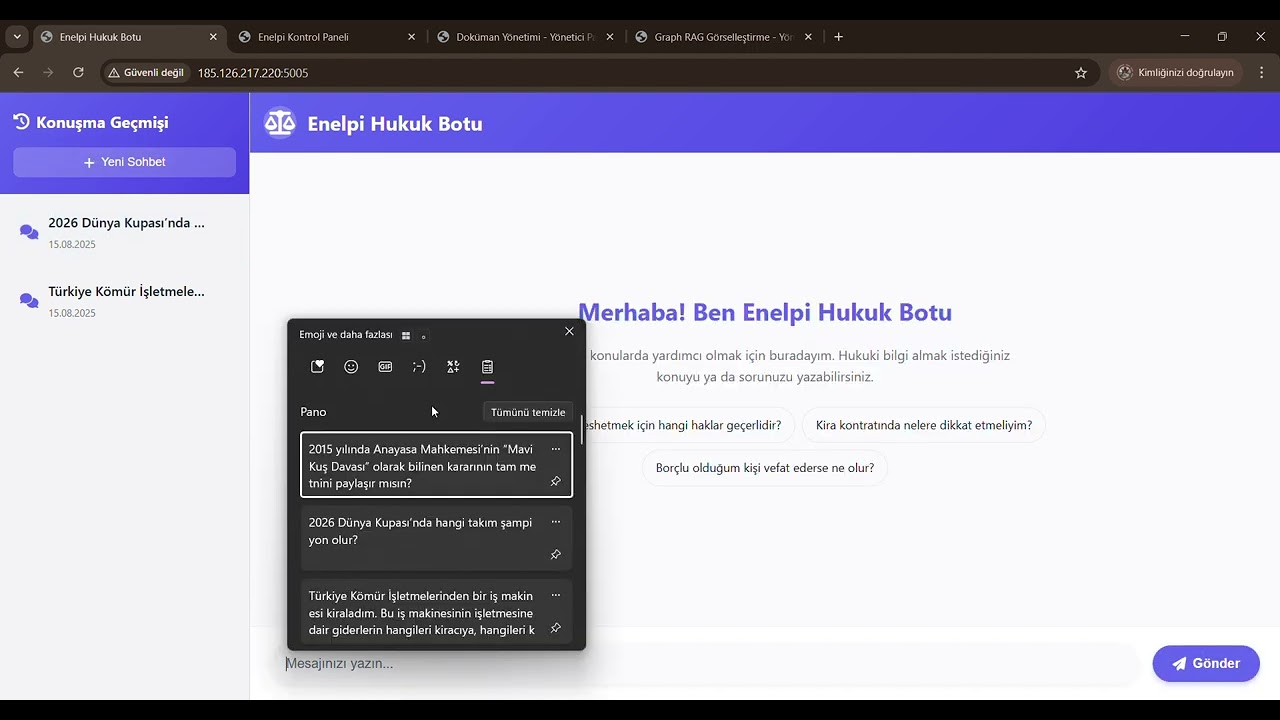Open a new browser tab

pyautogui.click(x=838, y=37)
